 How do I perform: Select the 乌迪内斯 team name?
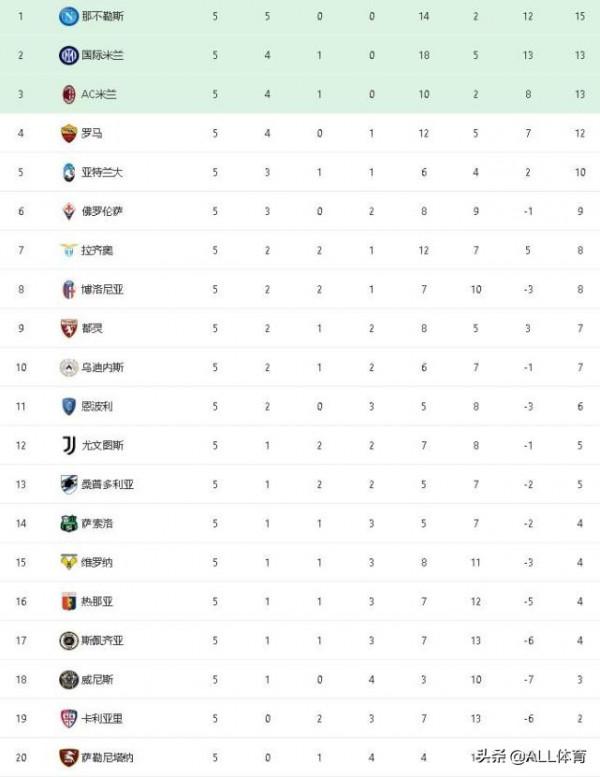coord(103,368)
